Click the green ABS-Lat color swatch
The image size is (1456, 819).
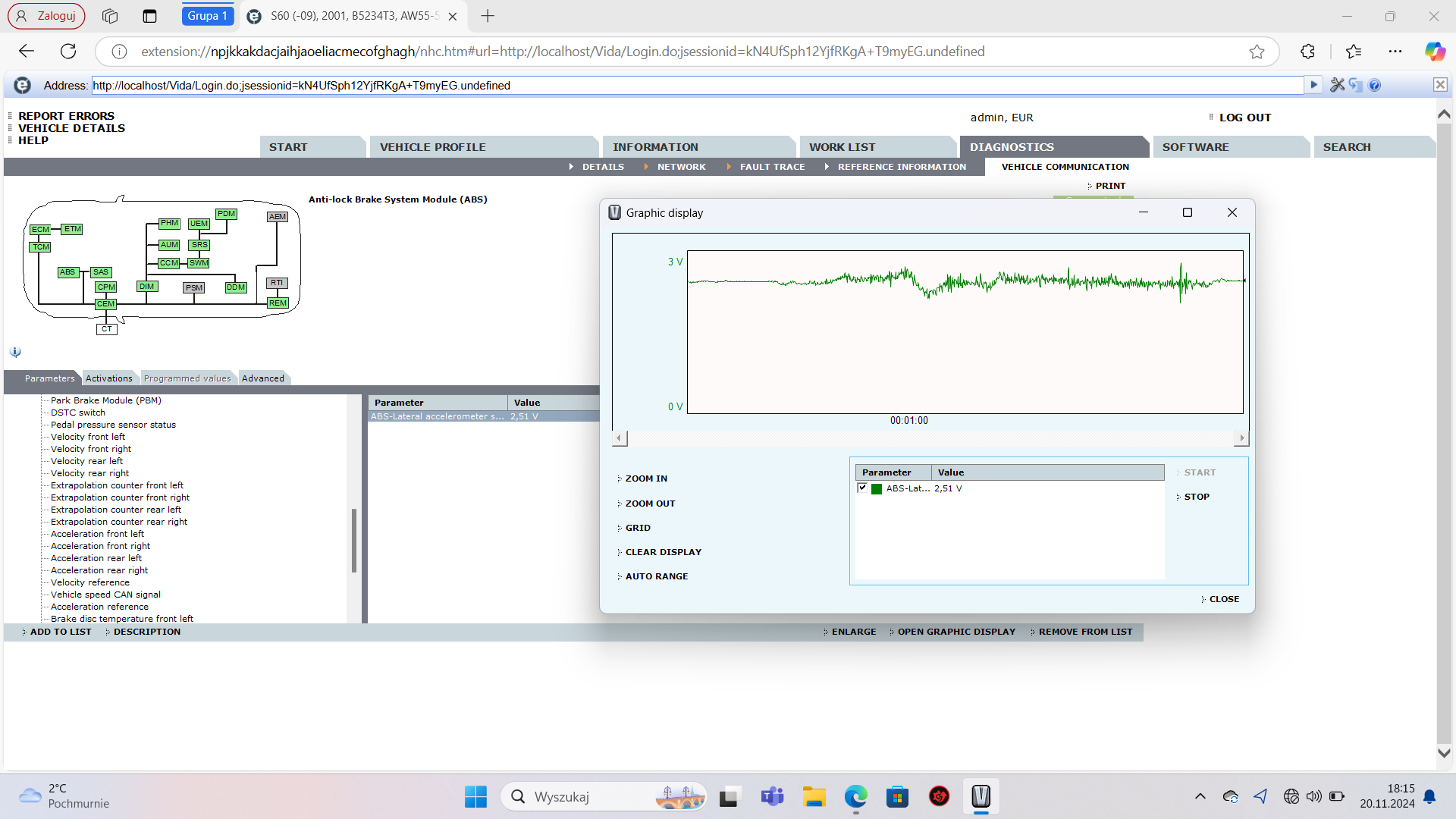point(877,489)
